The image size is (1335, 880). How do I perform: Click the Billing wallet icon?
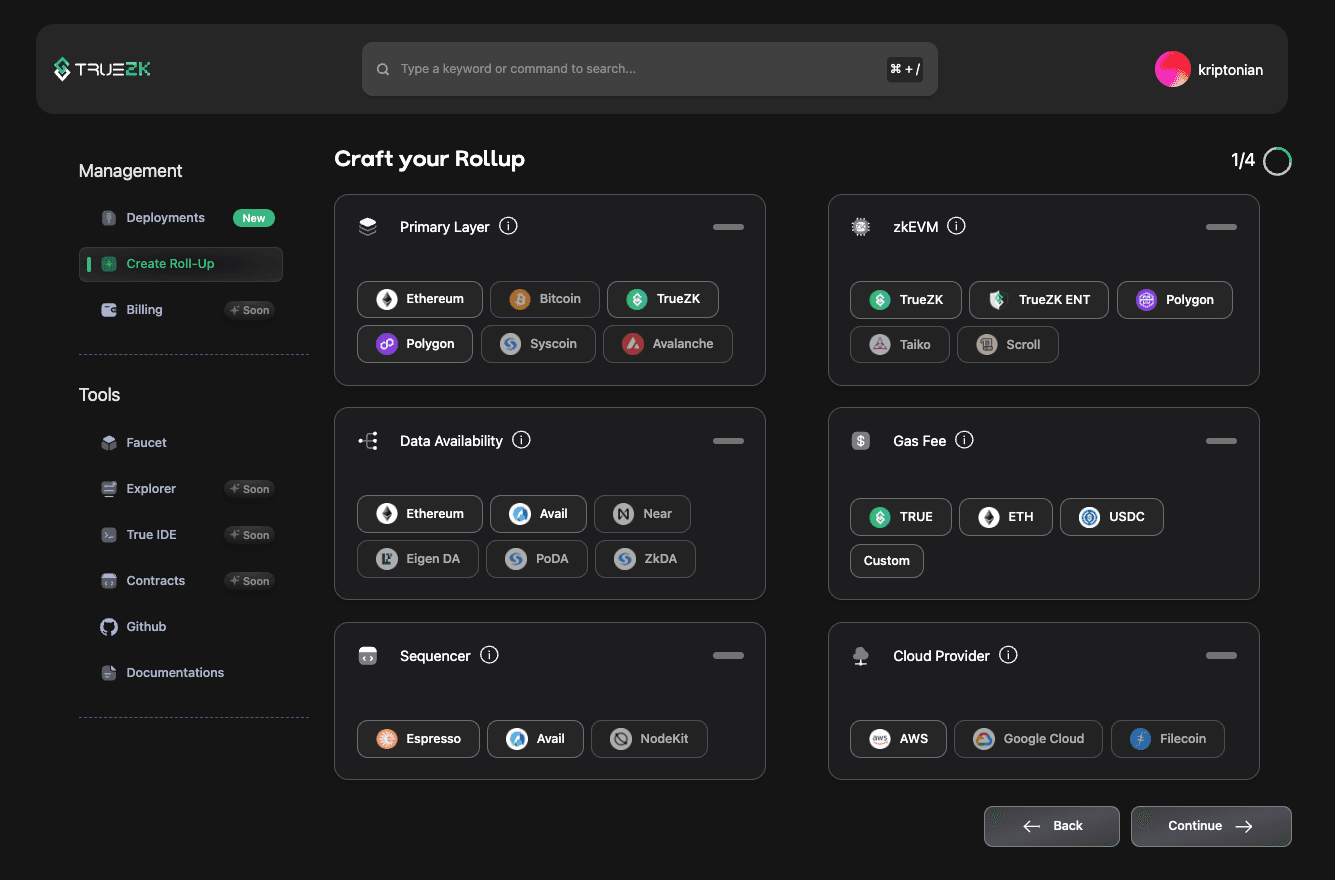[x=109, y=310]
